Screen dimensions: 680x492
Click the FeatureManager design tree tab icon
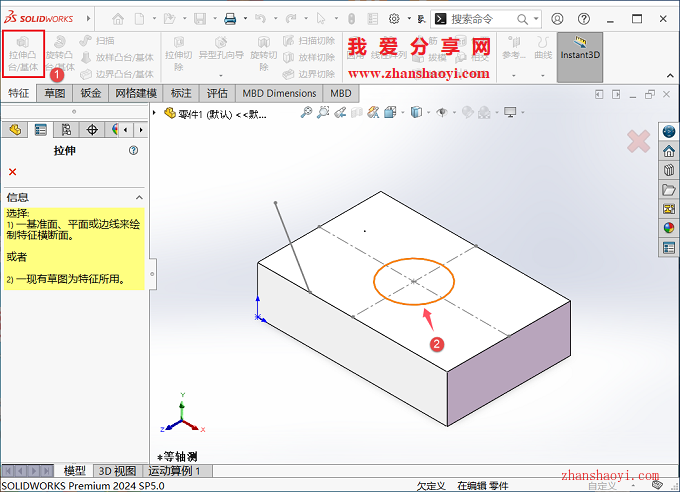coord(15,129)
